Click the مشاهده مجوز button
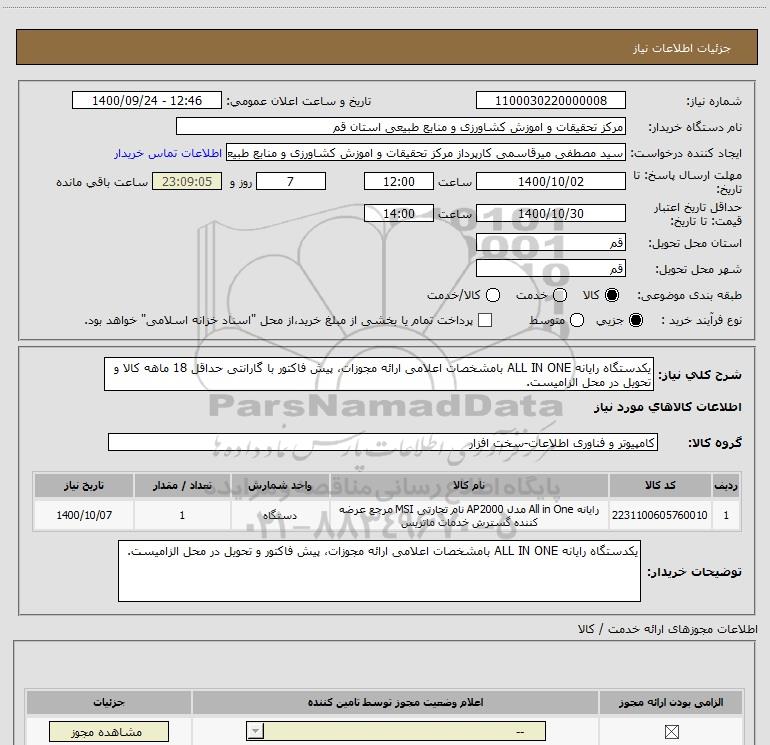Viewport: 770px width, 745px height. point(109,732)
